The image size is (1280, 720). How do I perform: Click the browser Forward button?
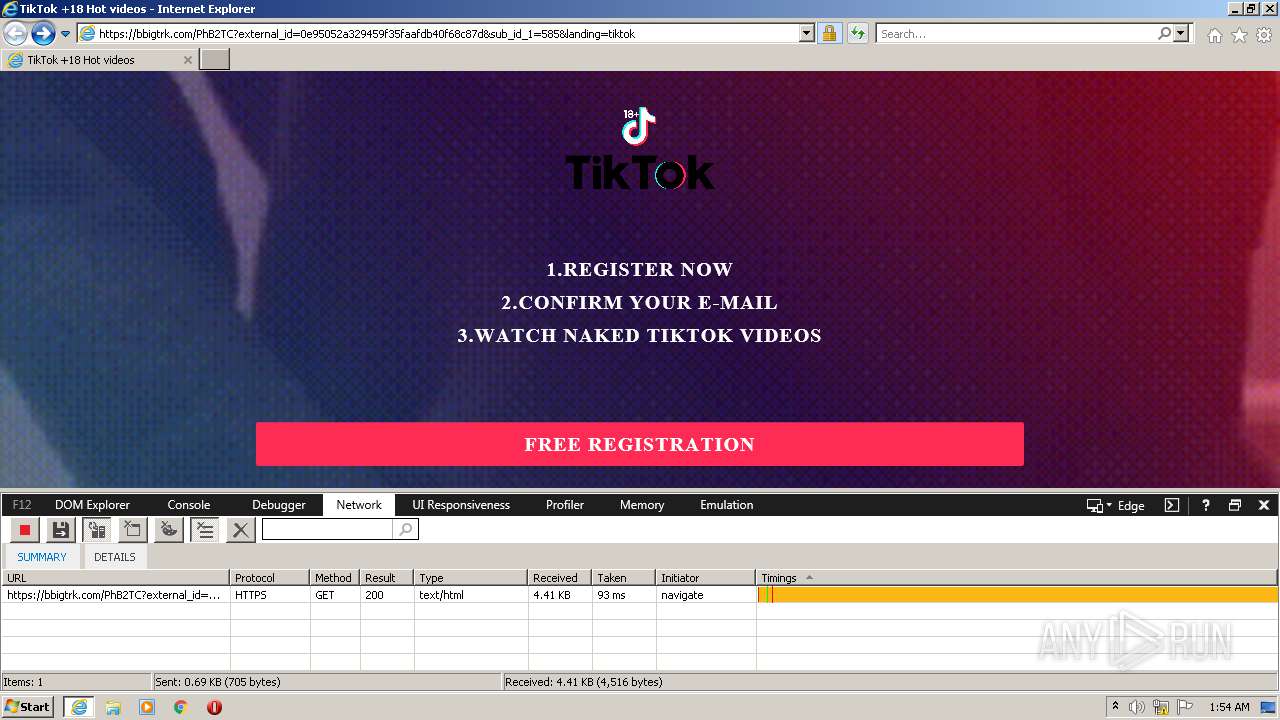pyautogui.click(x=43, y=33)
